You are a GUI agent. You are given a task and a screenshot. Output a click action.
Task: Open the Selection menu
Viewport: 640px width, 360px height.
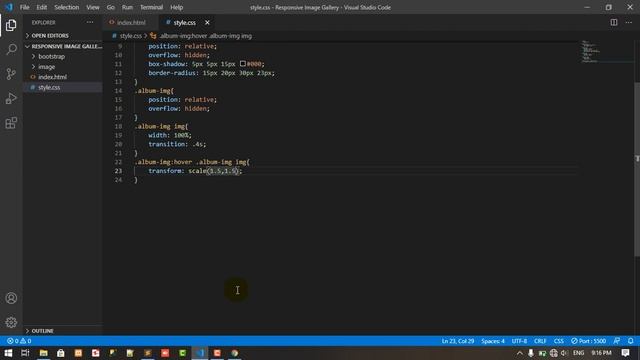[67, 7]
